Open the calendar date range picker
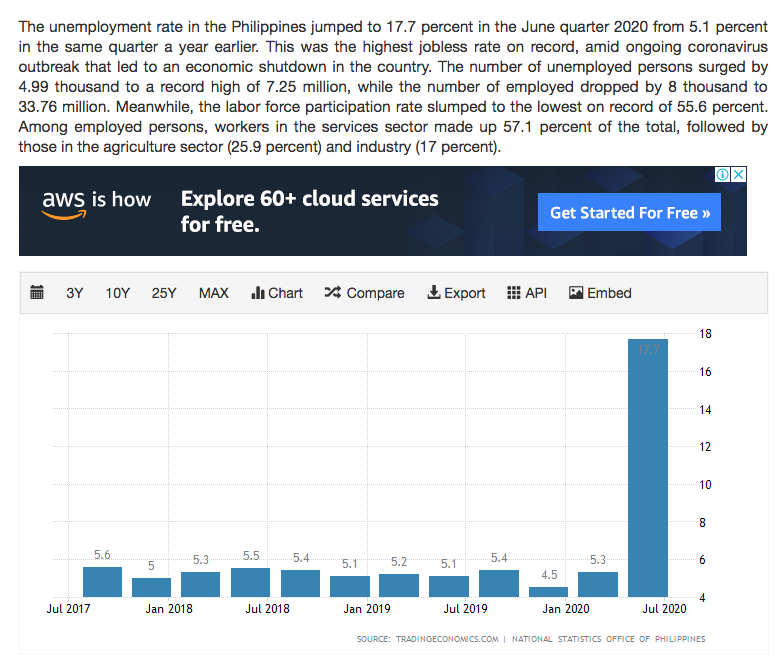The width and height of the screenshot is (777, 655). point(37,292)
